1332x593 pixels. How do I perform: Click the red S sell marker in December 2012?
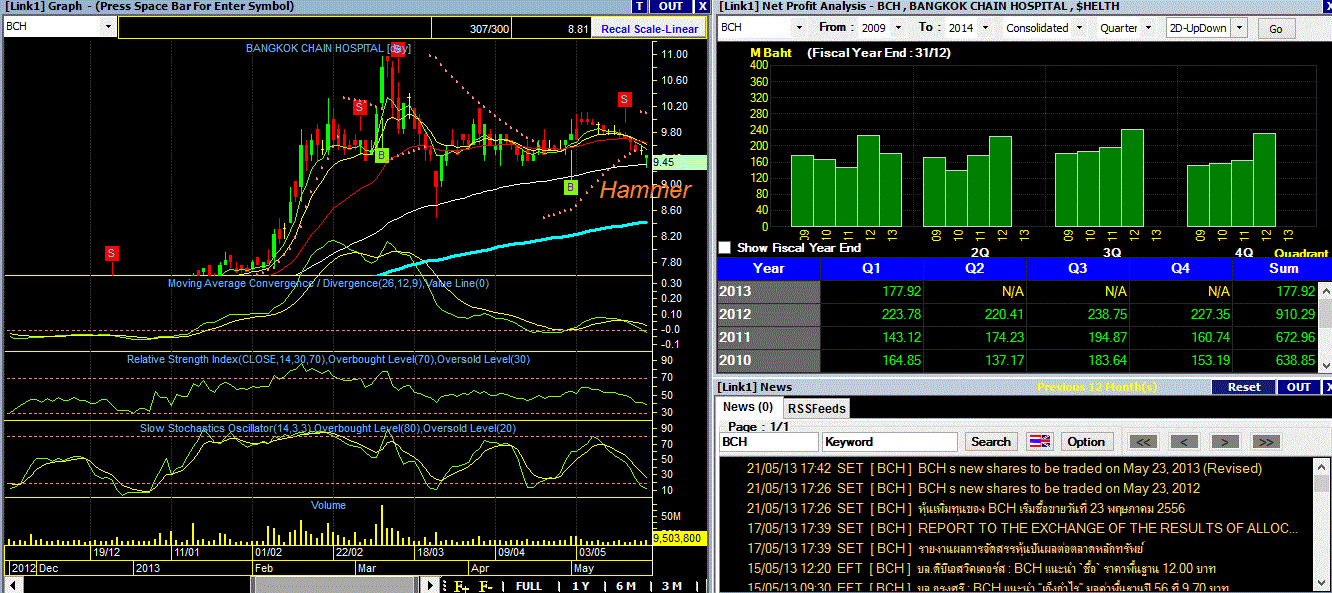[x=111, y=253]
